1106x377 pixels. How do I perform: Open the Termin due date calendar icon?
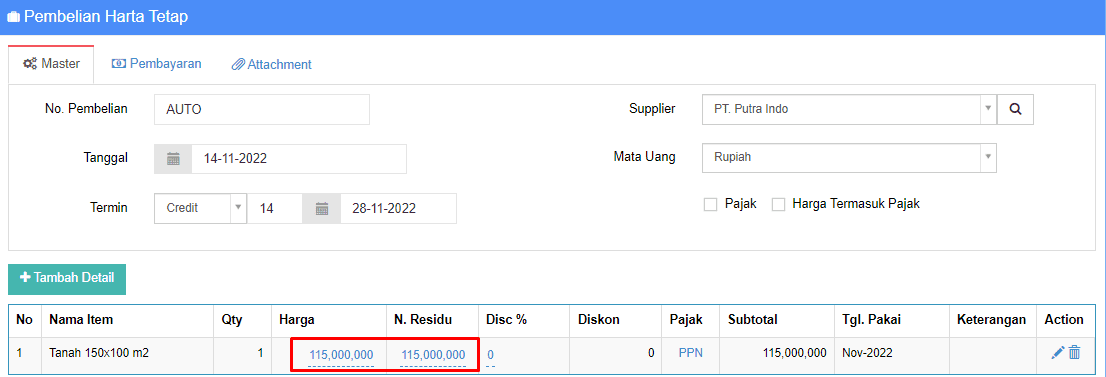[322, 208]
